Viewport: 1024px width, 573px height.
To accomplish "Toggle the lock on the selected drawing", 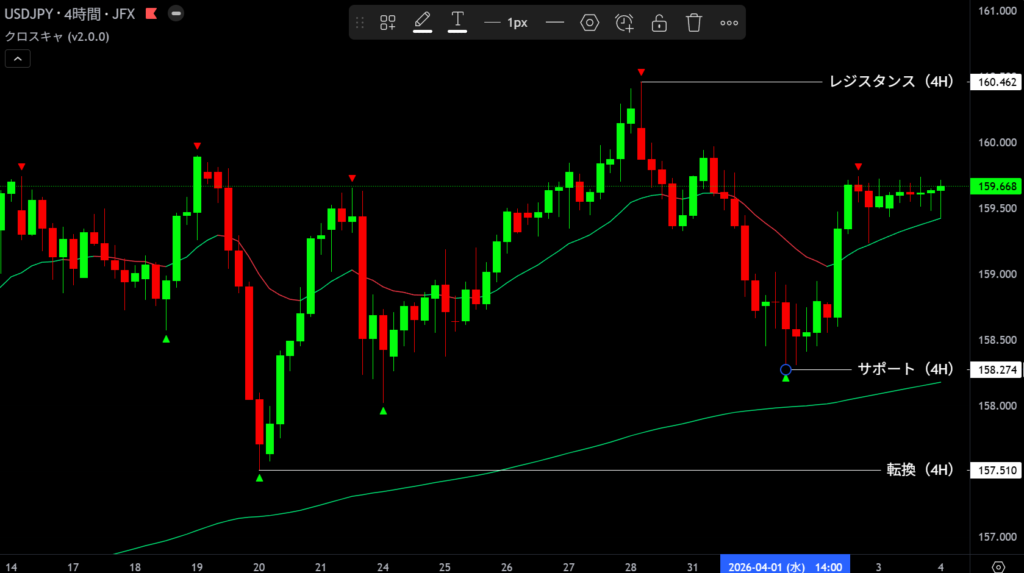I will point(659,22).
